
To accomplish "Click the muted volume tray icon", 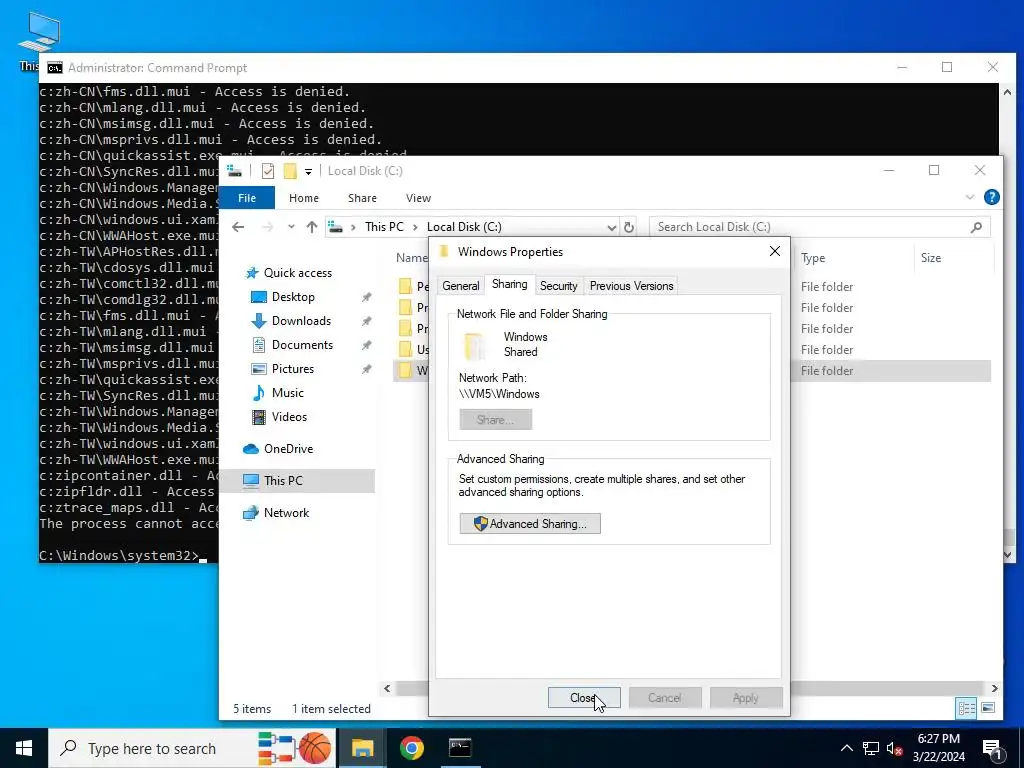I will click(x=894, y=748).
